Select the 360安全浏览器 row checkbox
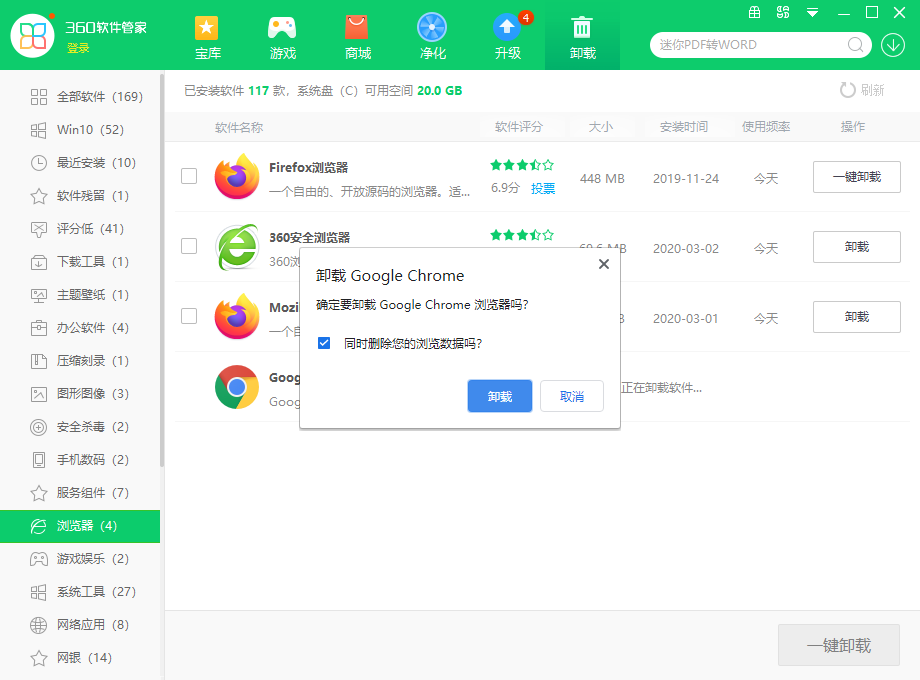920x680 pixels. [x=189, y=246]
